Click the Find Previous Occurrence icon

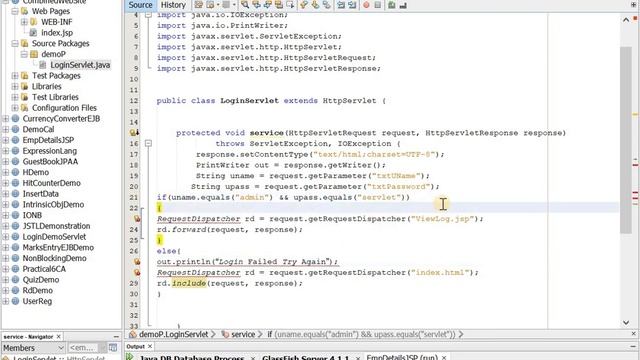(x=256, y=5)
